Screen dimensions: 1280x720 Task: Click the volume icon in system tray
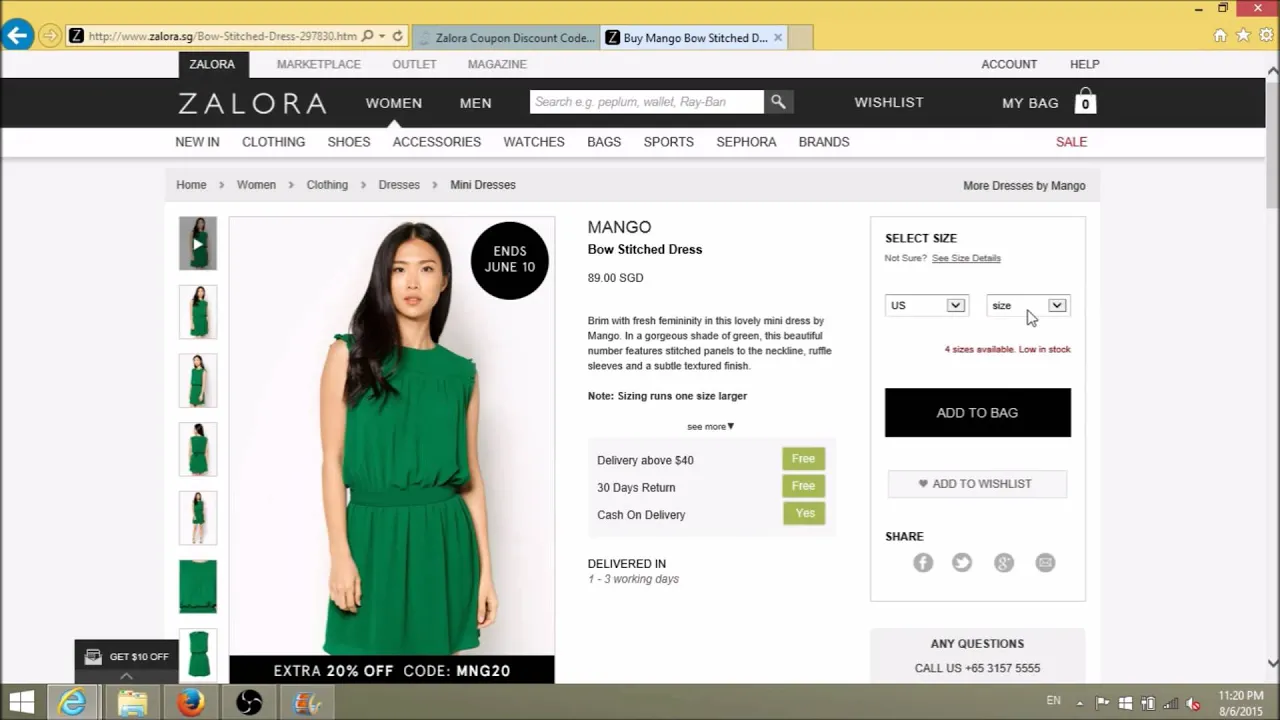[x=1193, y=703]
